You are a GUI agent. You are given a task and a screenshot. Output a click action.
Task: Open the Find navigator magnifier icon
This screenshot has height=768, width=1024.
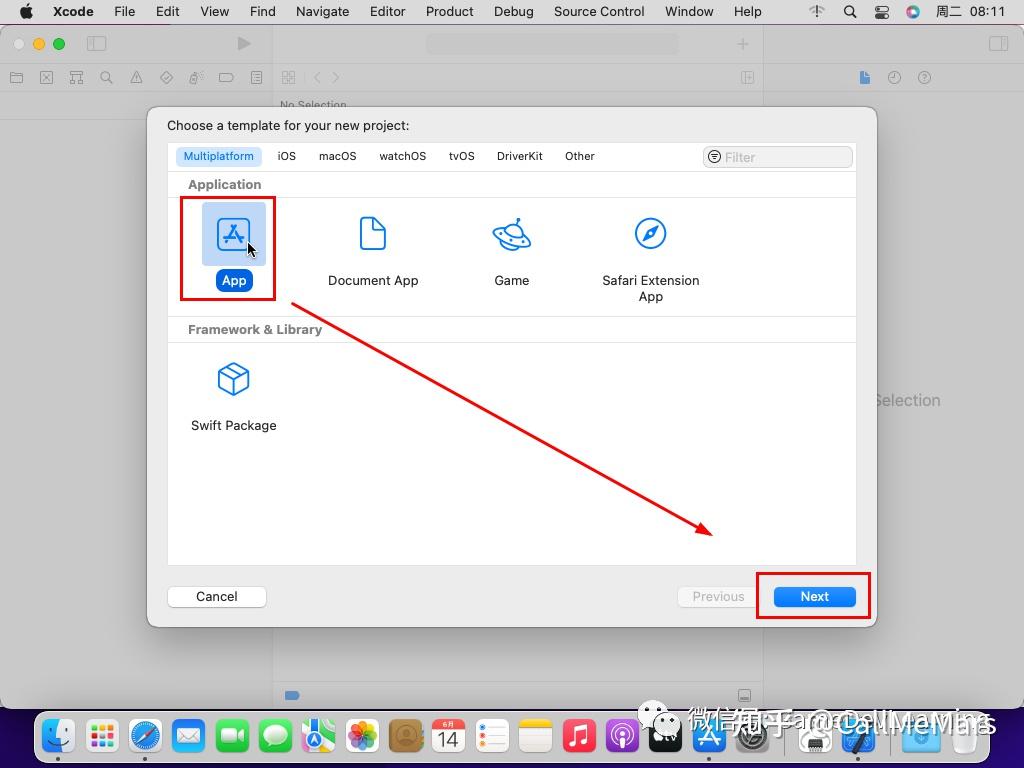tap(106, 78)
